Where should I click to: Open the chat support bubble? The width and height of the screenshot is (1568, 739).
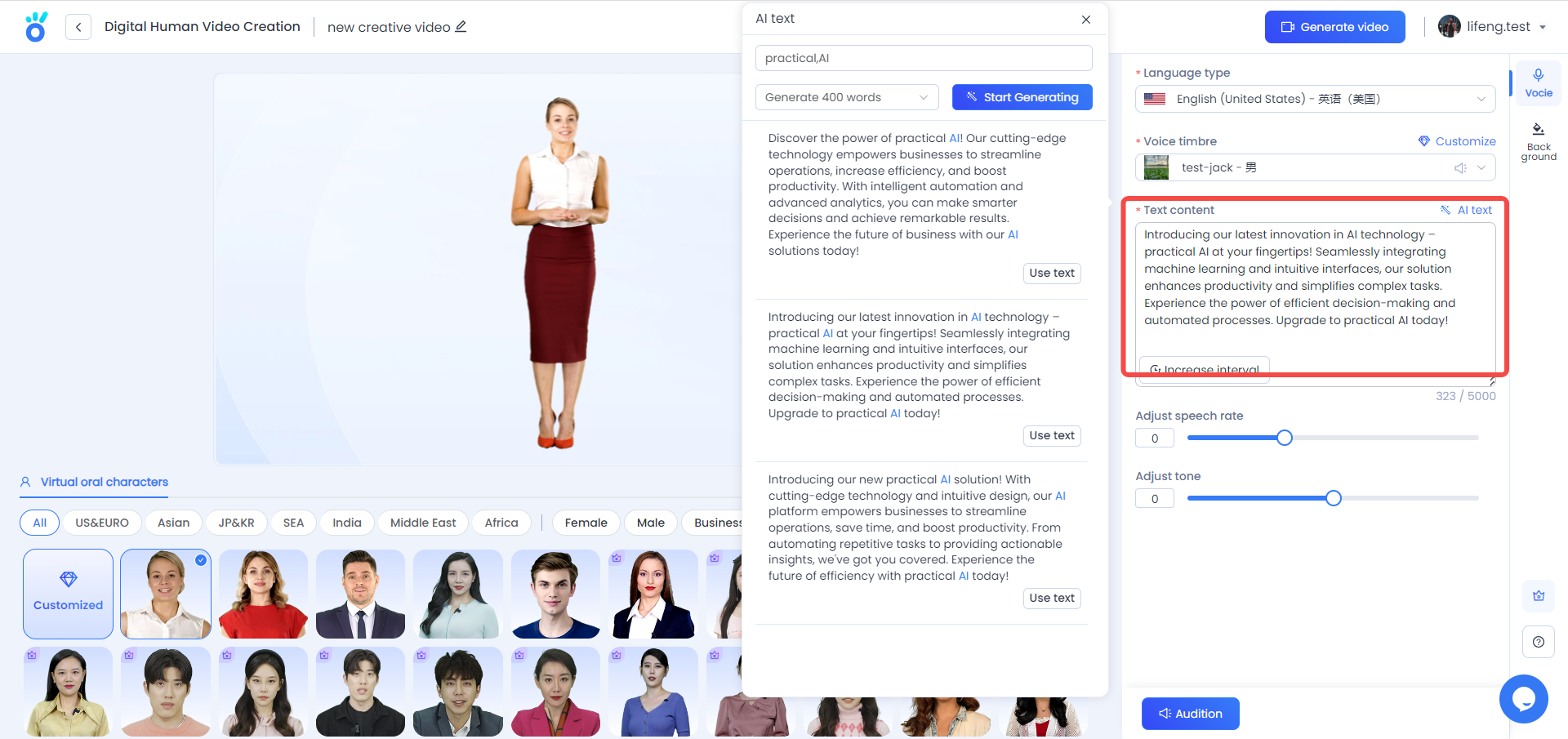coord(1524,699)
